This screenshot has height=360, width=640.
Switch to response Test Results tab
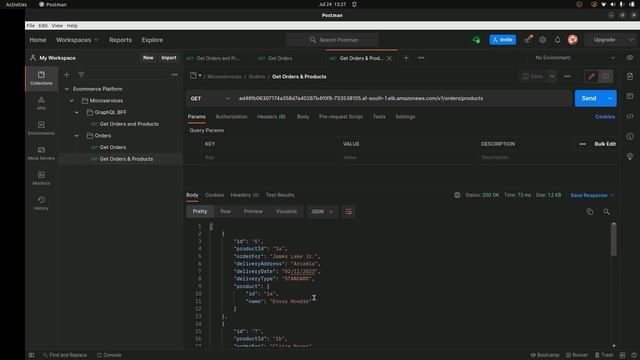pos(280,195)
